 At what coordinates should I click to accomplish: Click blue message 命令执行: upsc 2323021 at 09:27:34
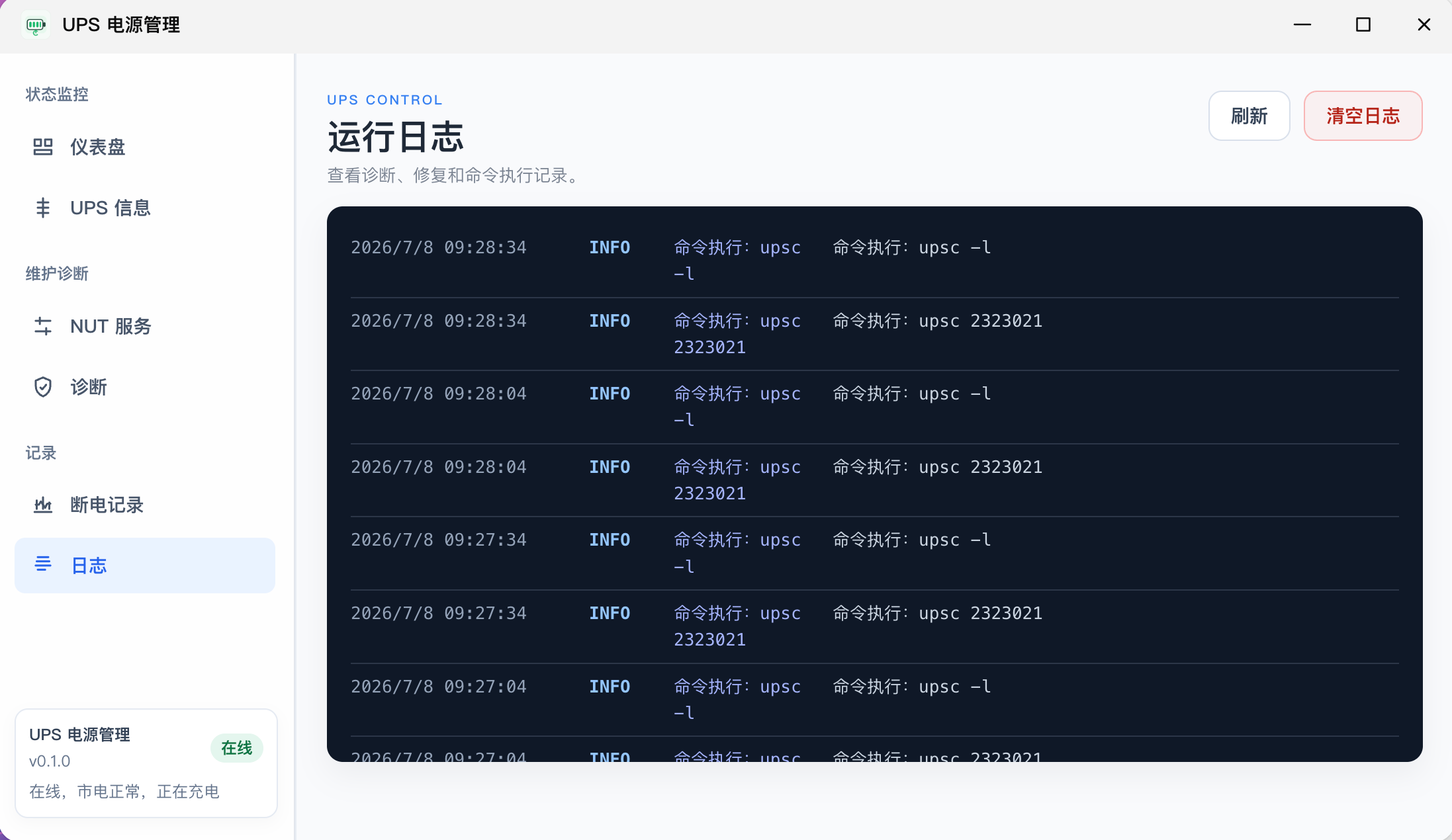737,626
